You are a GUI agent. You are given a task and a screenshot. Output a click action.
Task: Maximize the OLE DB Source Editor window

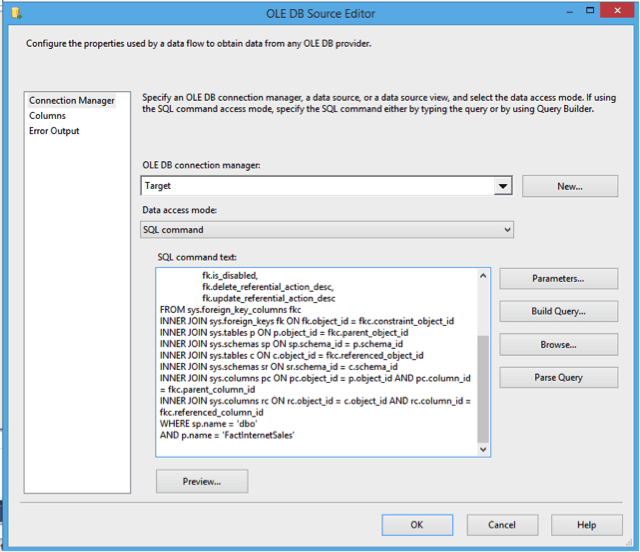[x=590, y=10]
